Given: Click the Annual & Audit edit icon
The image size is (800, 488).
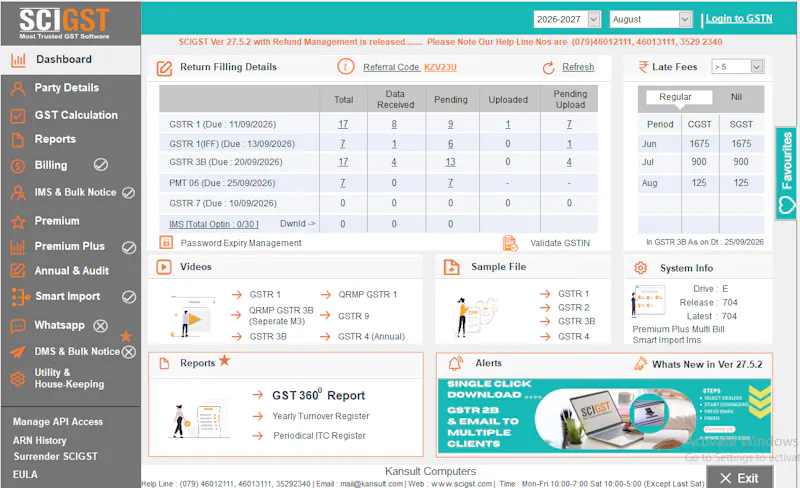Looking at the screenshot, I should point(18,271).
